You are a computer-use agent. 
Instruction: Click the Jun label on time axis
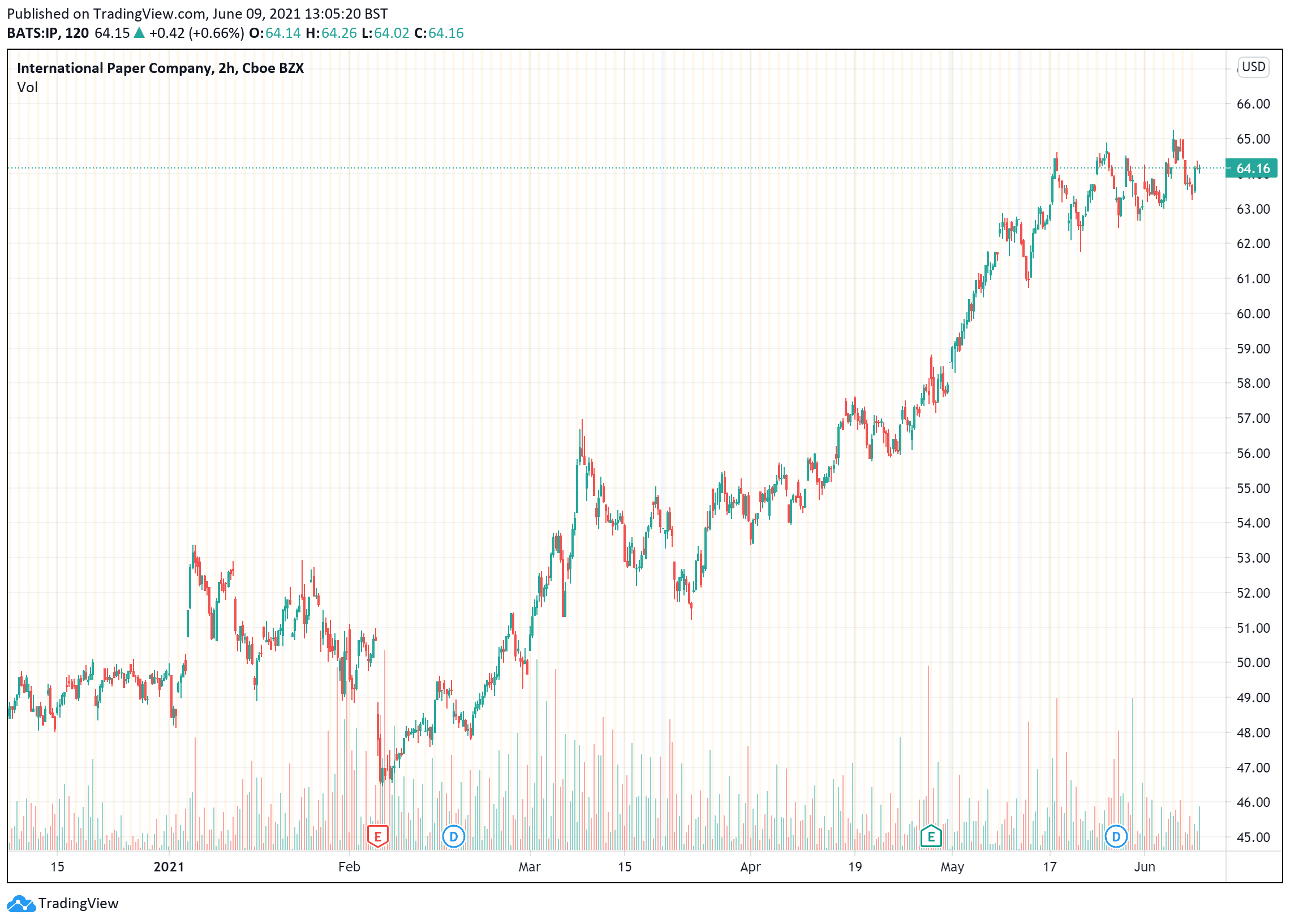point(1145,867)
